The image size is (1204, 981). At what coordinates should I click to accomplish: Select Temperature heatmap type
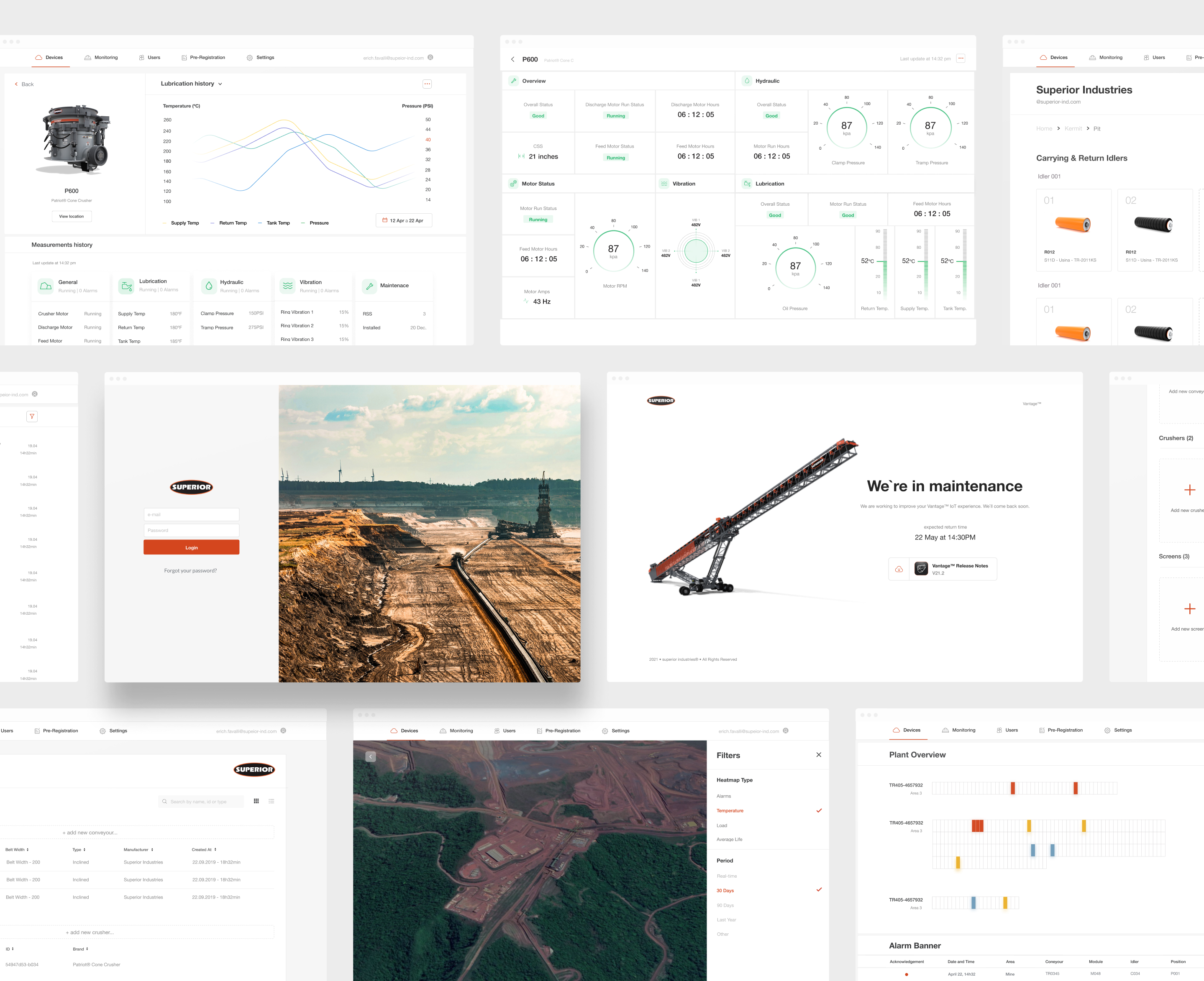(x=730, y=811)
